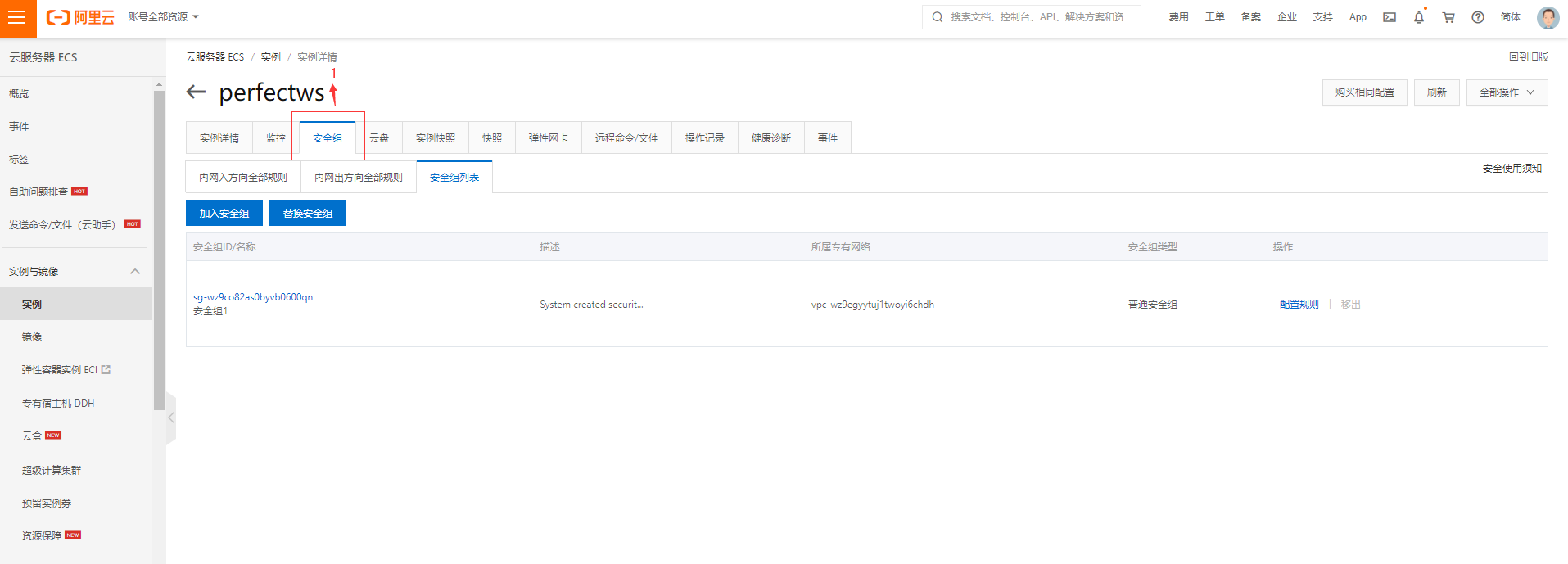Image resolution: width=1568 pixels, height=564 pixels.
Task: Click the back arrow beside perfectws
Action: point(196,92)
